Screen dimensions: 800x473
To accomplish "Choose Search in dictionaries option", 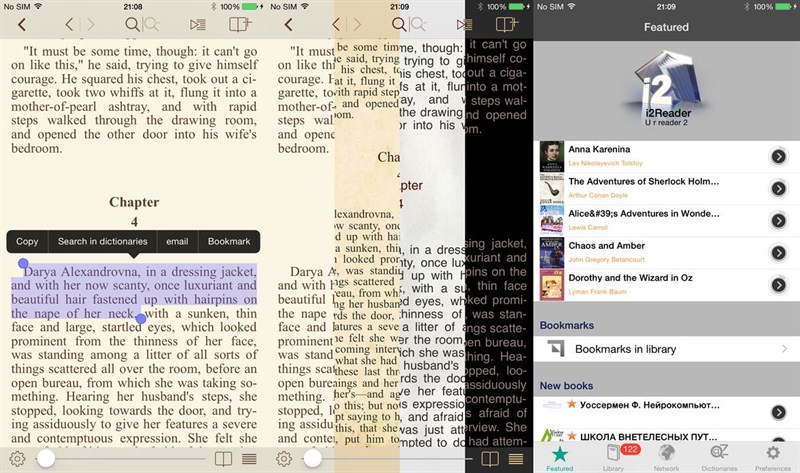I will (x=103, y=241).
